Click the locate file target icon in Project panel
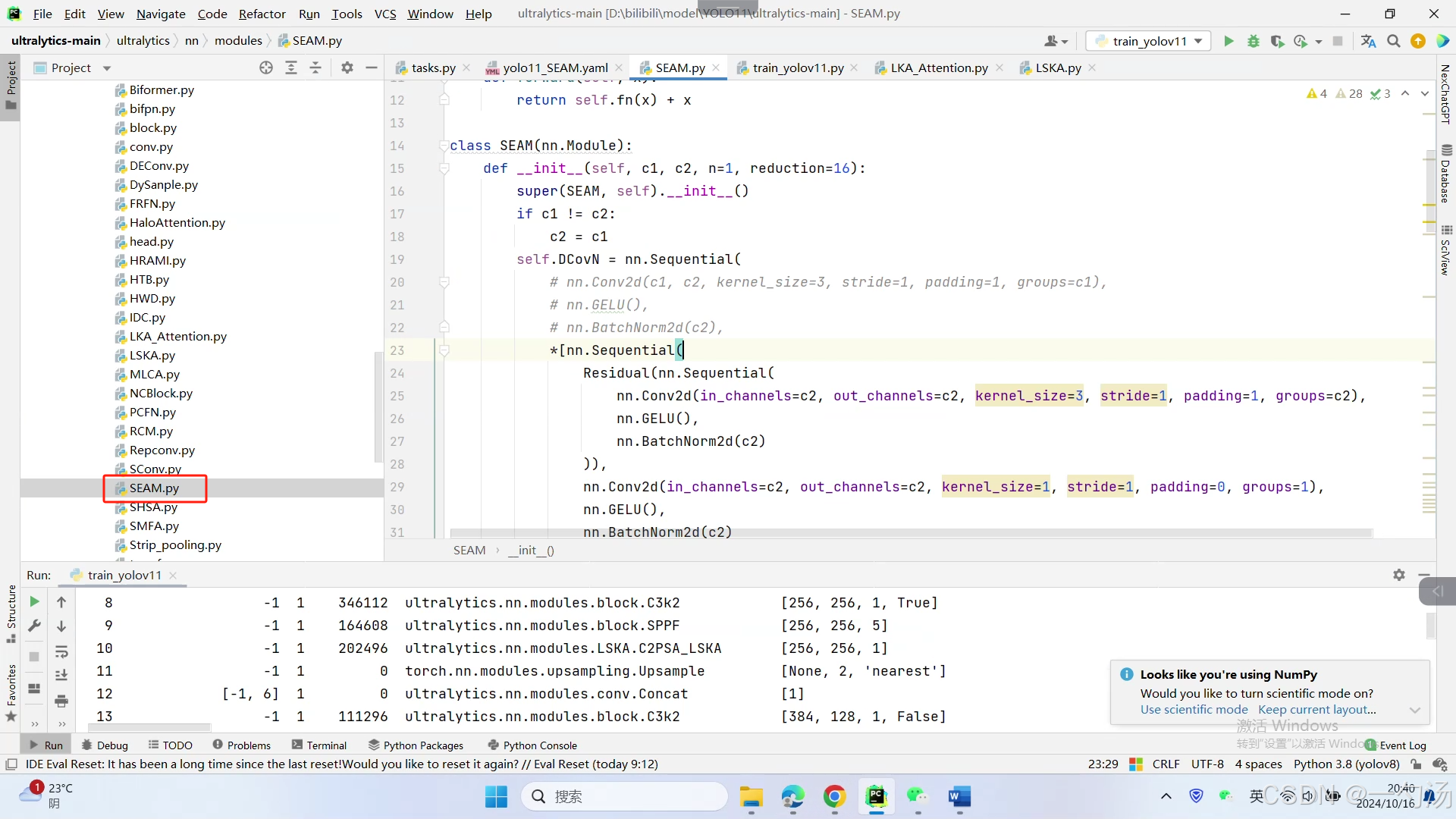 [x=265, y=67]
